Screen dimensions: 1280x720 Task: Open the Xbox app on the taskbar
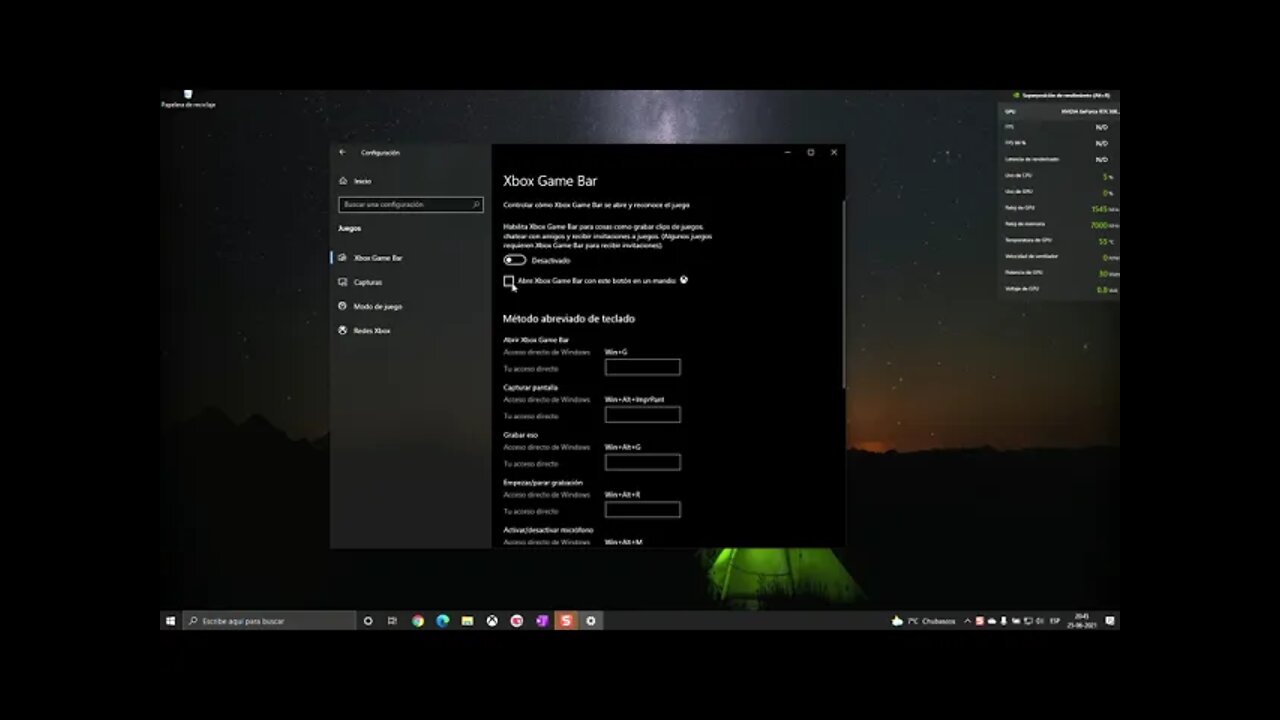pyautogui.click(x=492, y=621)
